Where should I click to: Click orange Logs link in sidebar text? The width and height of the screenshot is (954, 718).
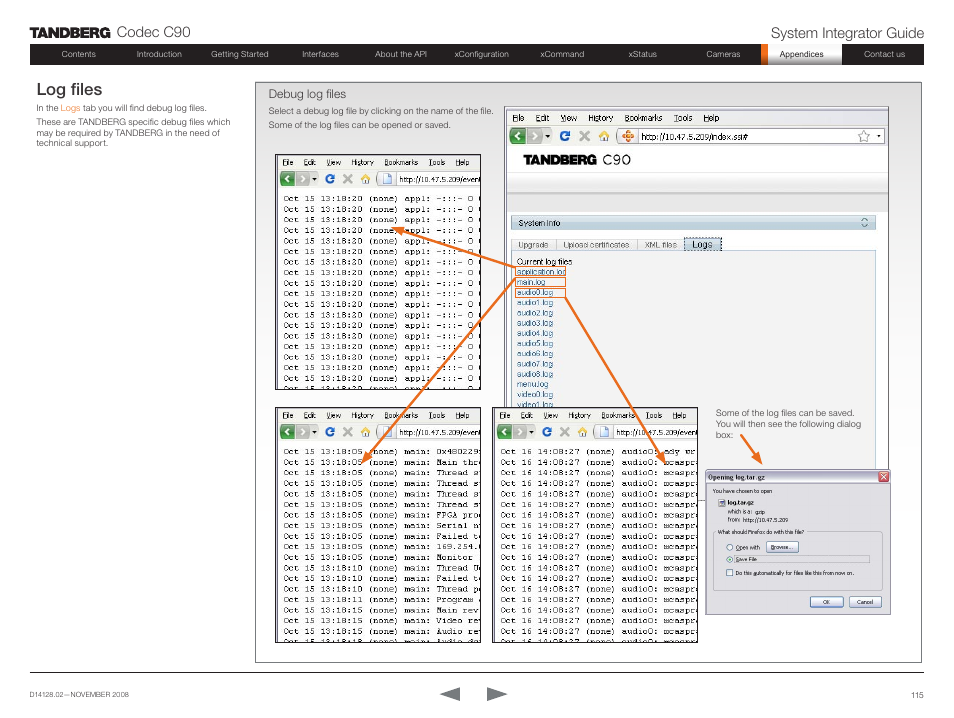coord(70,108)
